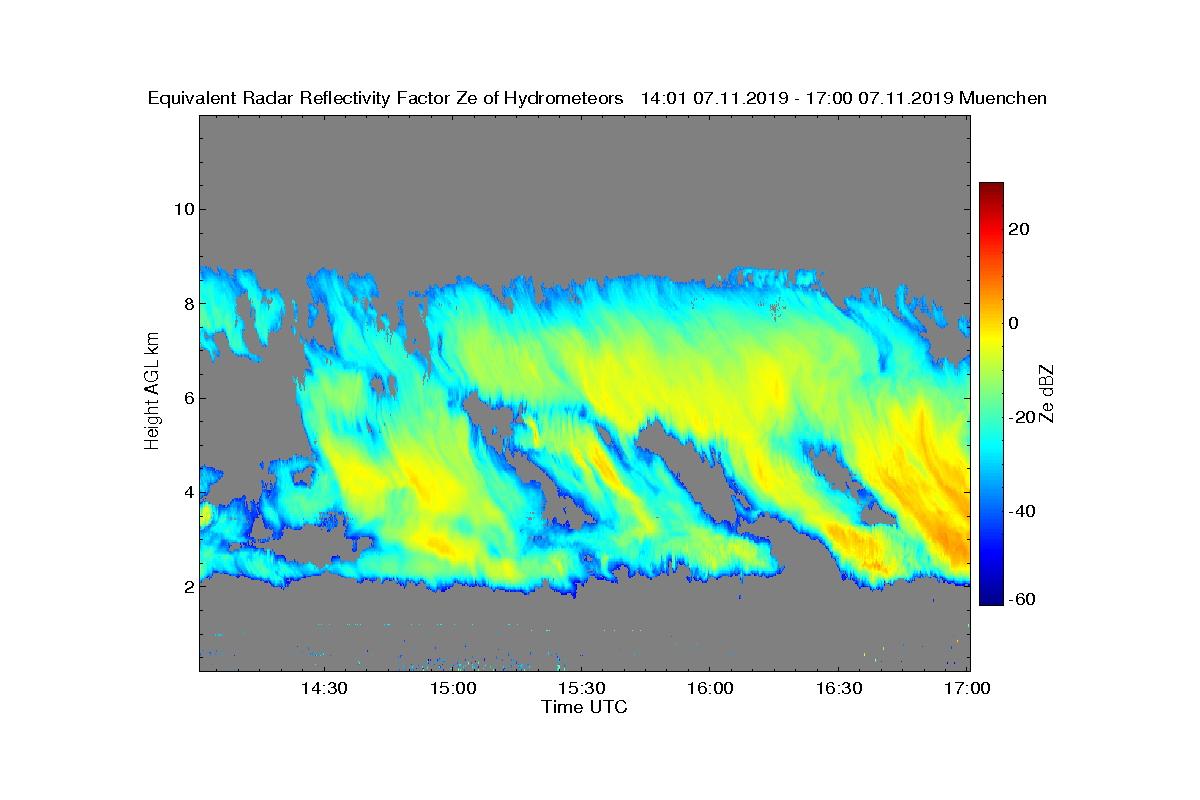Image resolution: width=1200 pixels, height=800 pixels.
Task: Click the height tick label 10
Action: pos(182,209)
